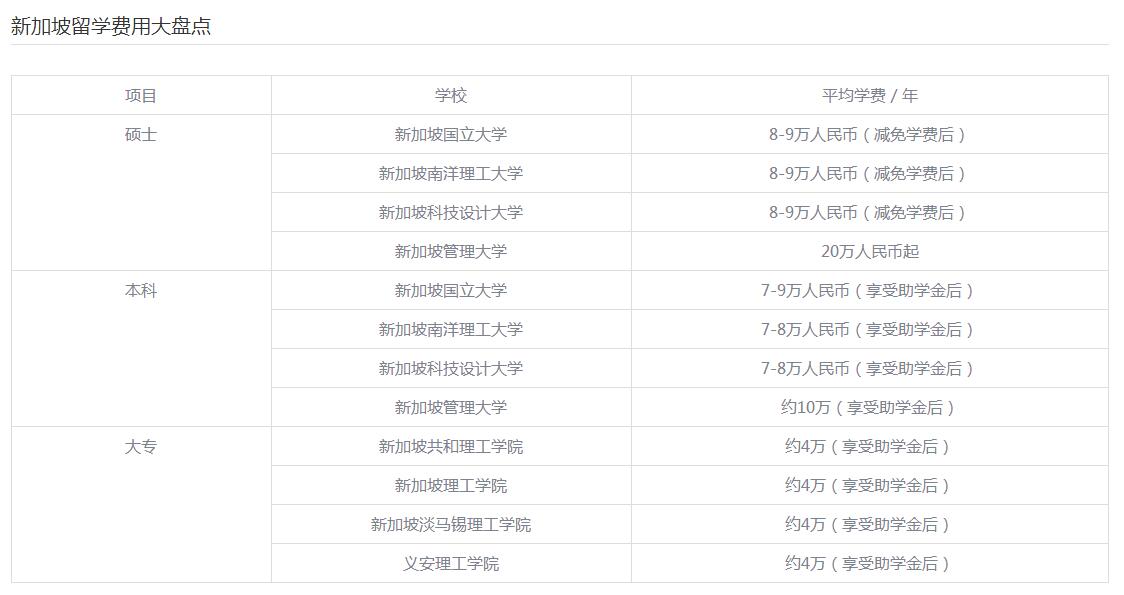Click the 约10万 (享受助学金后) cell
Image resolution: width=1124 pixels, height=595 pixels.
click(870, 407)
